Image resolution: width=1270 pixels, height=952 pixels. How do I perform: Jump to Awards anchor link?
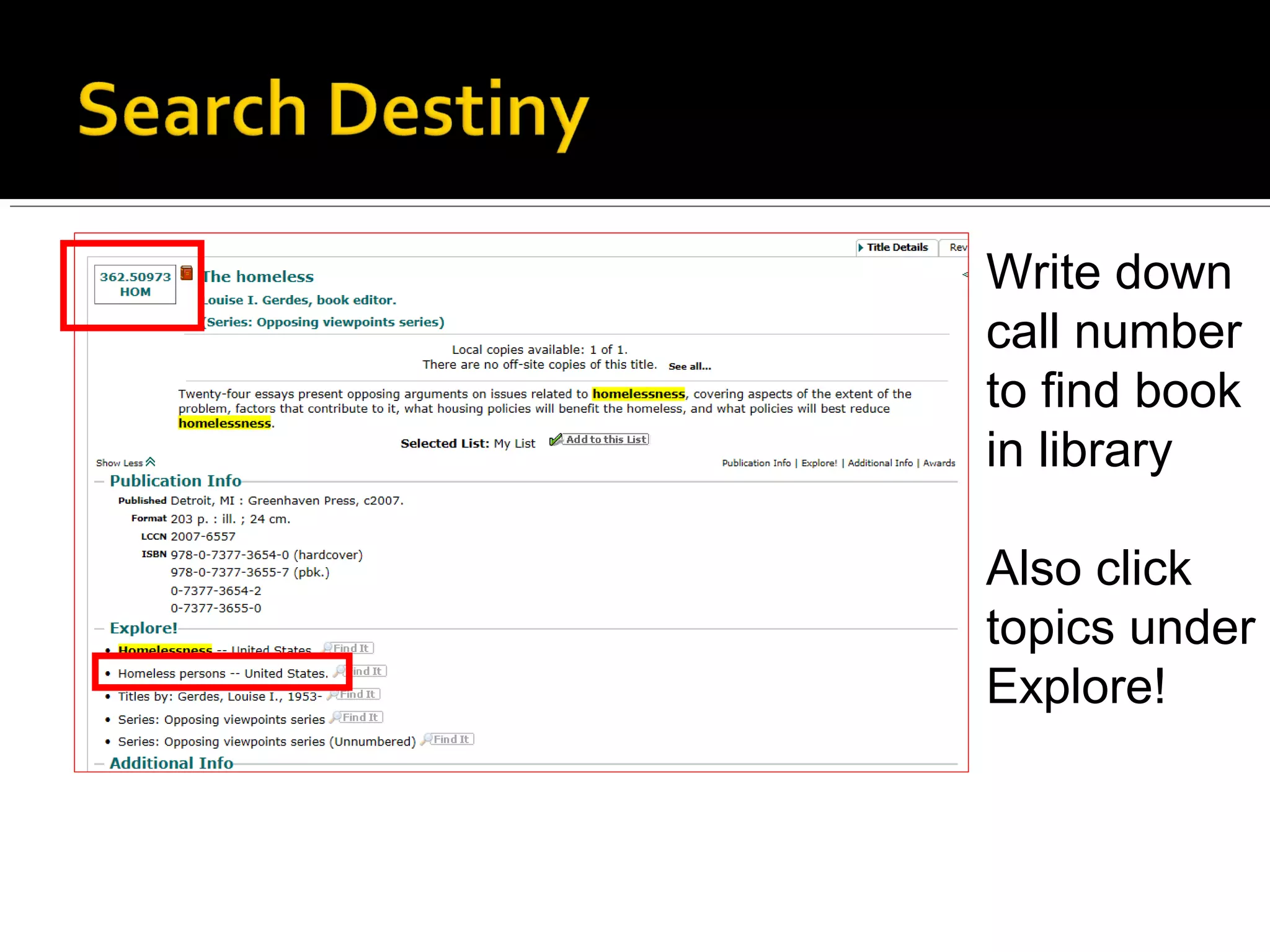point(939,463)
